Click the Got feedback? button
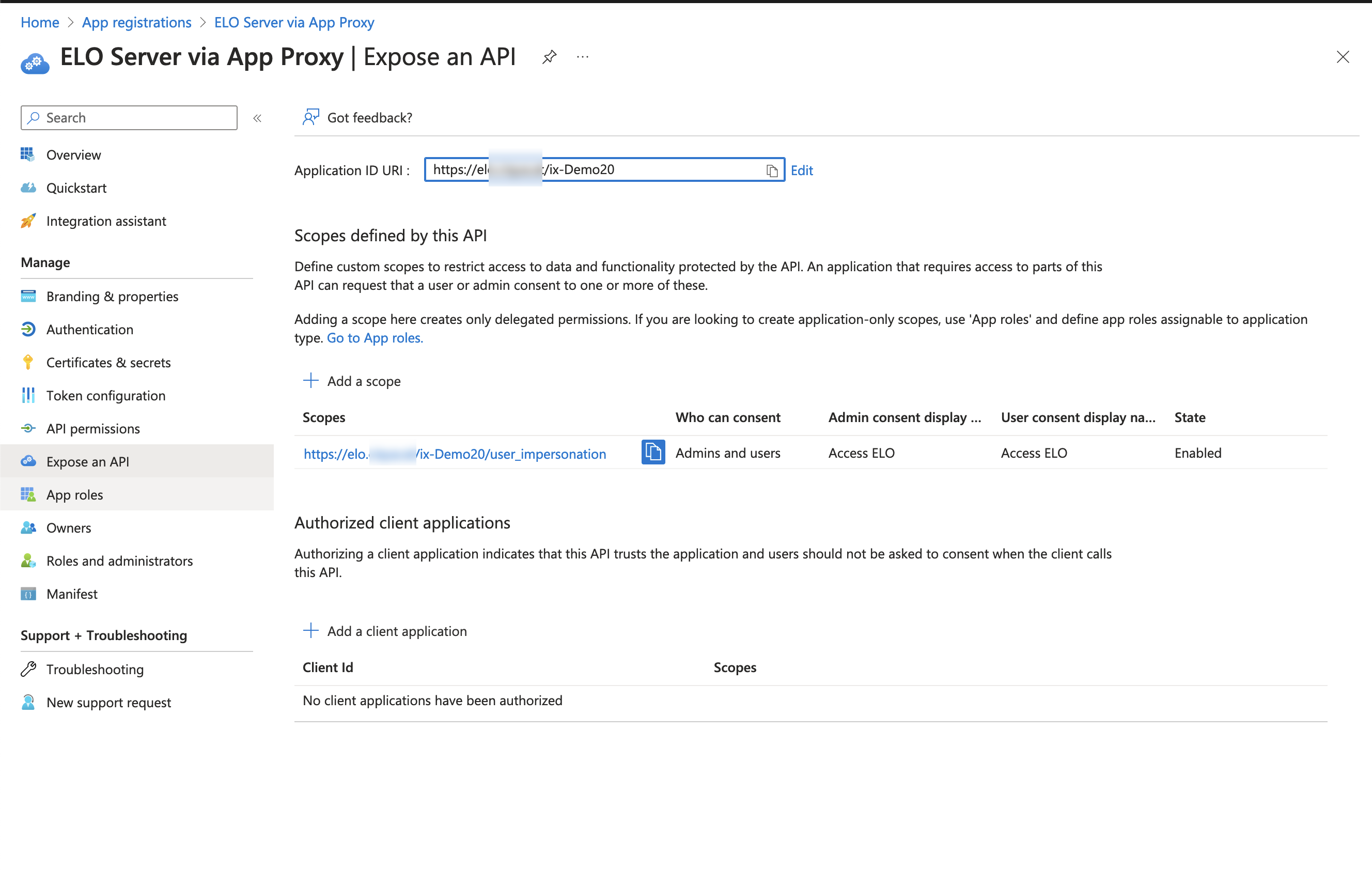1372x871 pixels. tap(357, 117)
